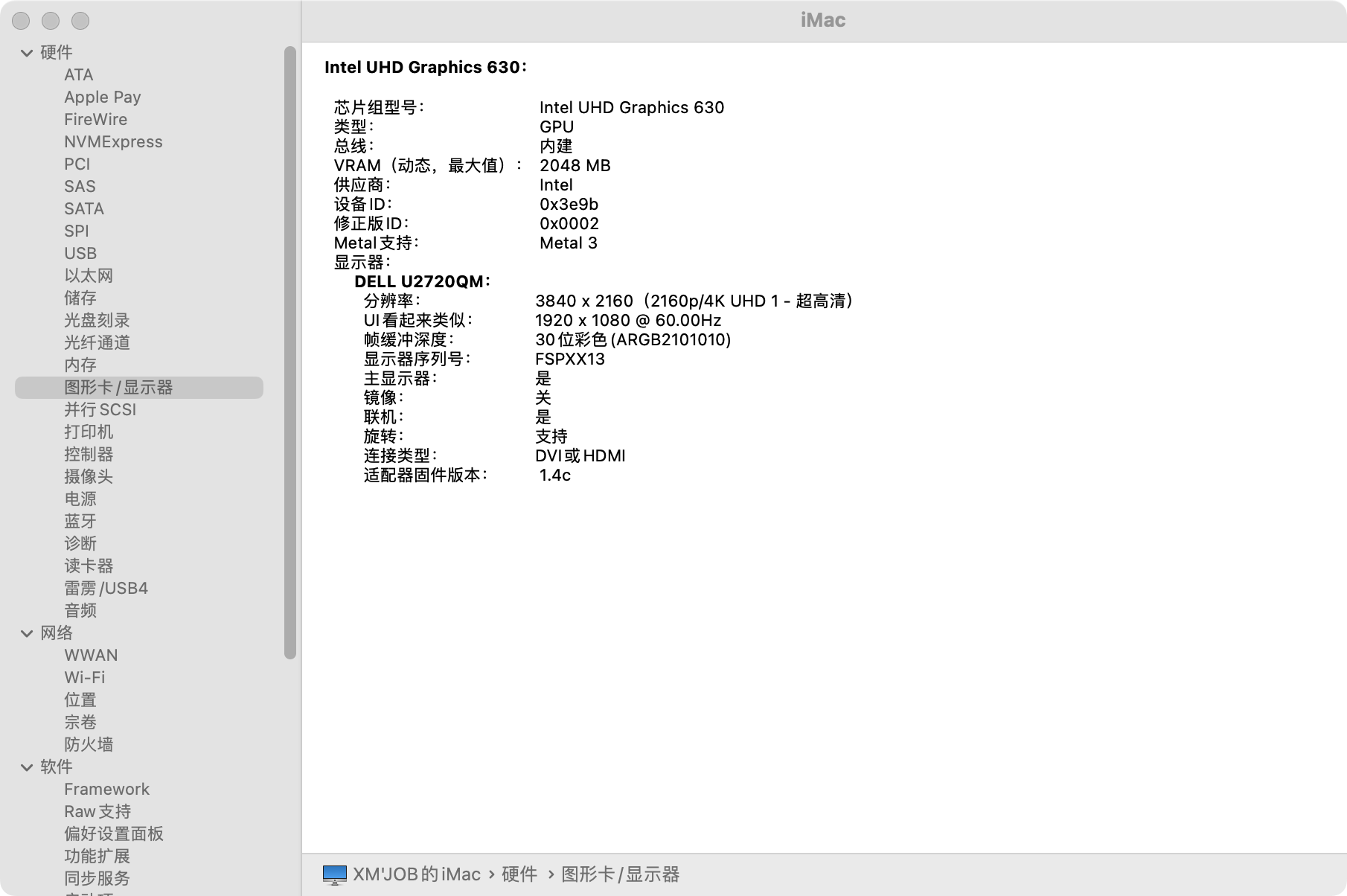Select 图形卡/显示器 in the sidebar
This screenshot has width=1347, height=896.
138,388
